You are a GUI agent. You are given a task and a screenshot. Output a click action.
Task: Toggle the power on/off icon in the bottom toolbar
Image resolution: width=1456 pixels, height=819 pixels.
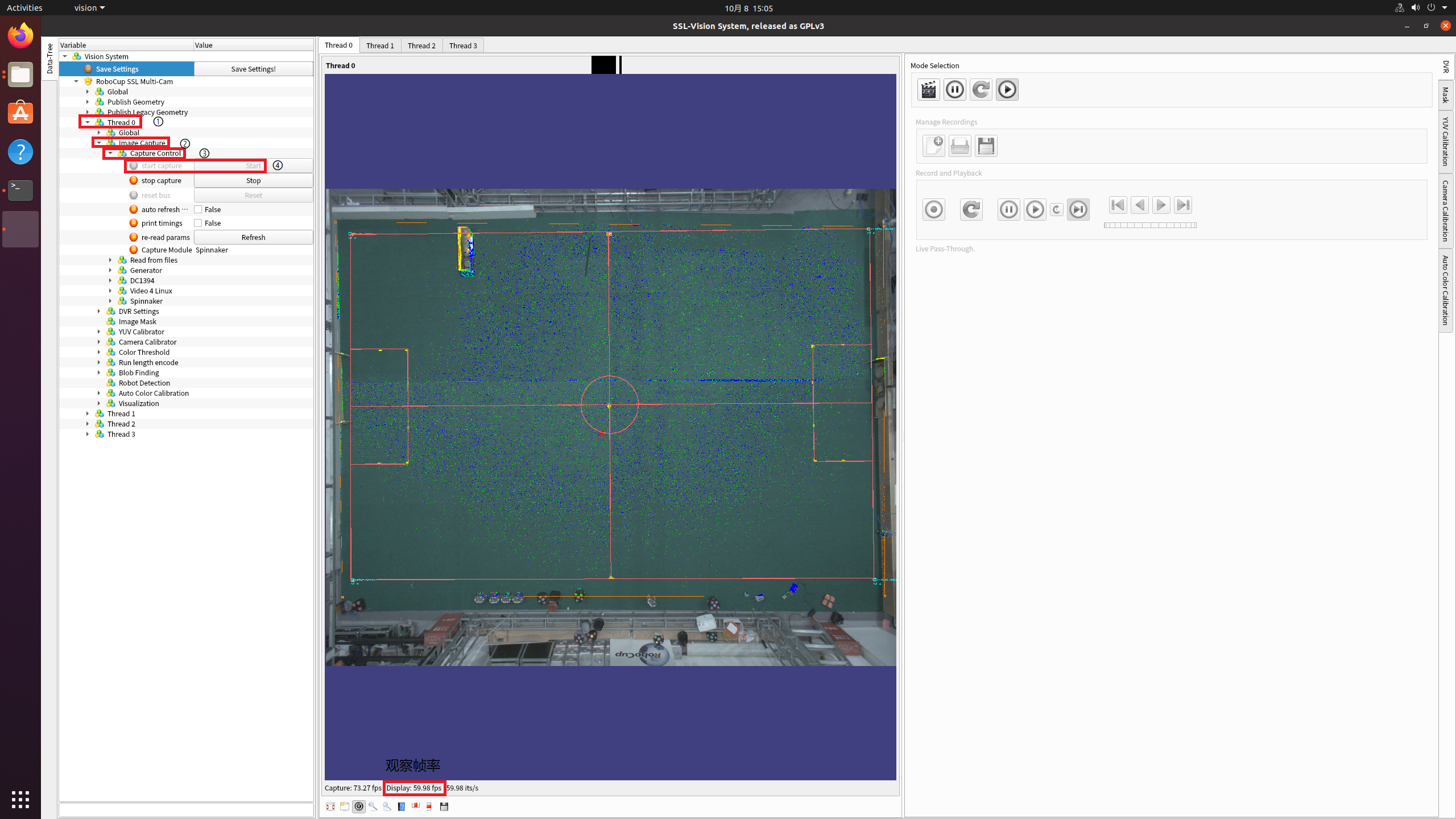(358, 806)
